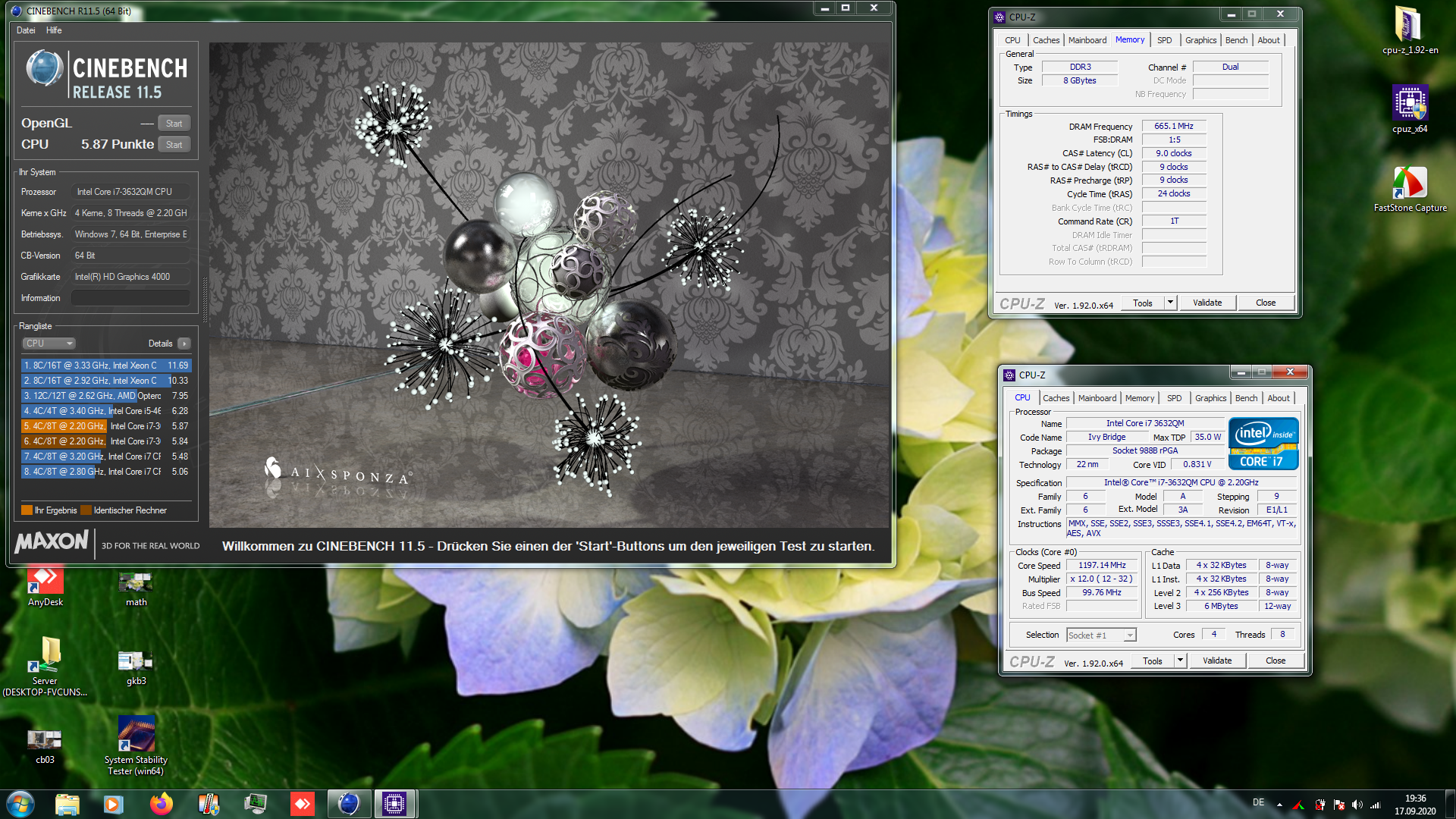The height and width of the screenshot is (819, 1456).
Task: Launch the cpuz_x64 desktop icon
Action: click(1410, 108)
